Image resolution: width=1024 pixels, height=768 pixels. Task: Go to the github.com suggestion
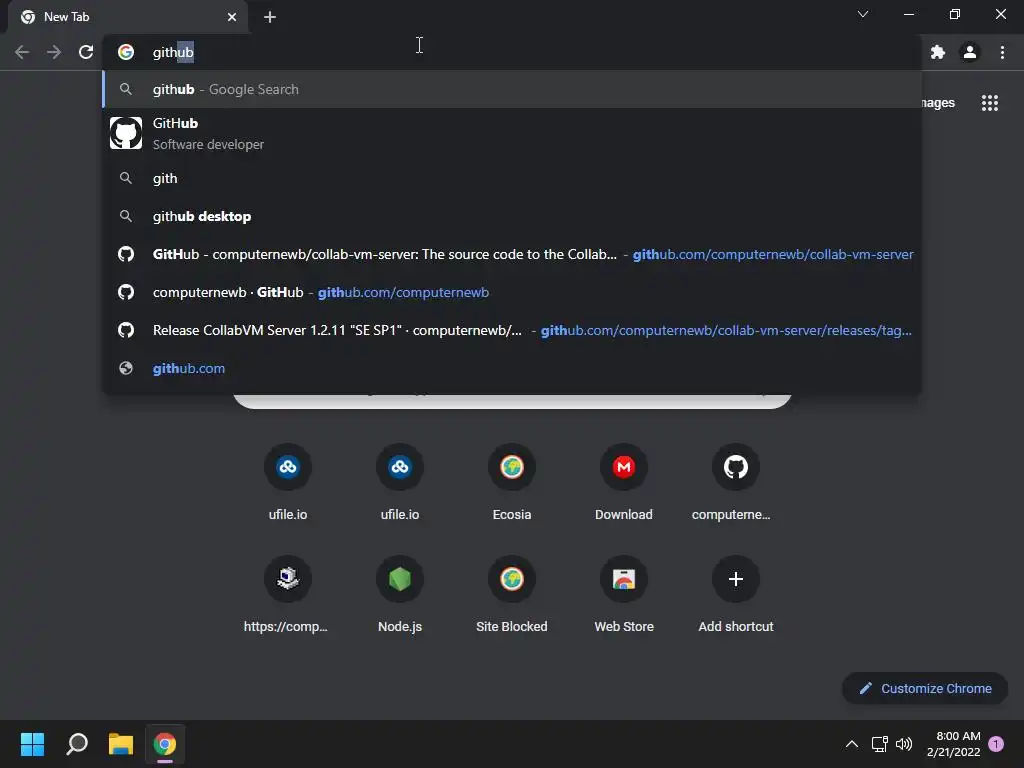coord(512,368)
